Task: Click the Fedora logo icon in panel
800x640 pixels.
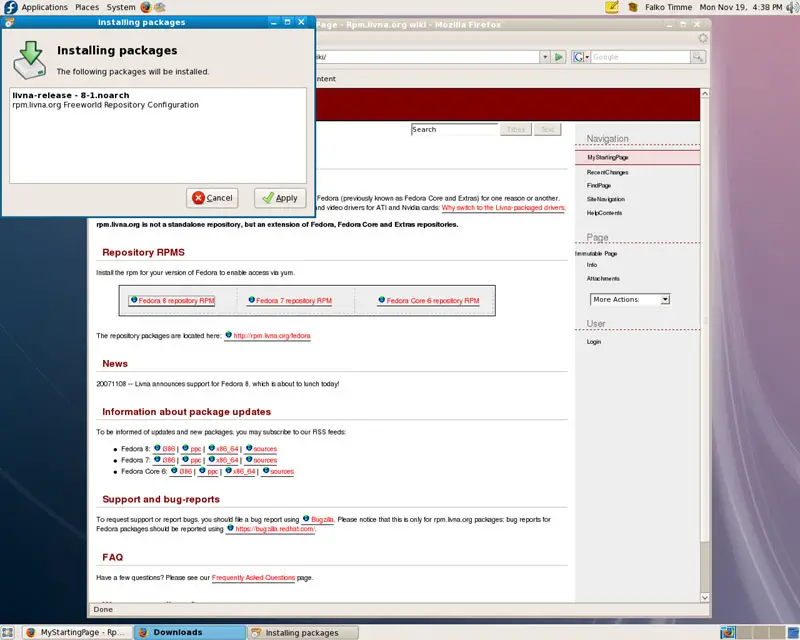Action: [x=10, y=7]
